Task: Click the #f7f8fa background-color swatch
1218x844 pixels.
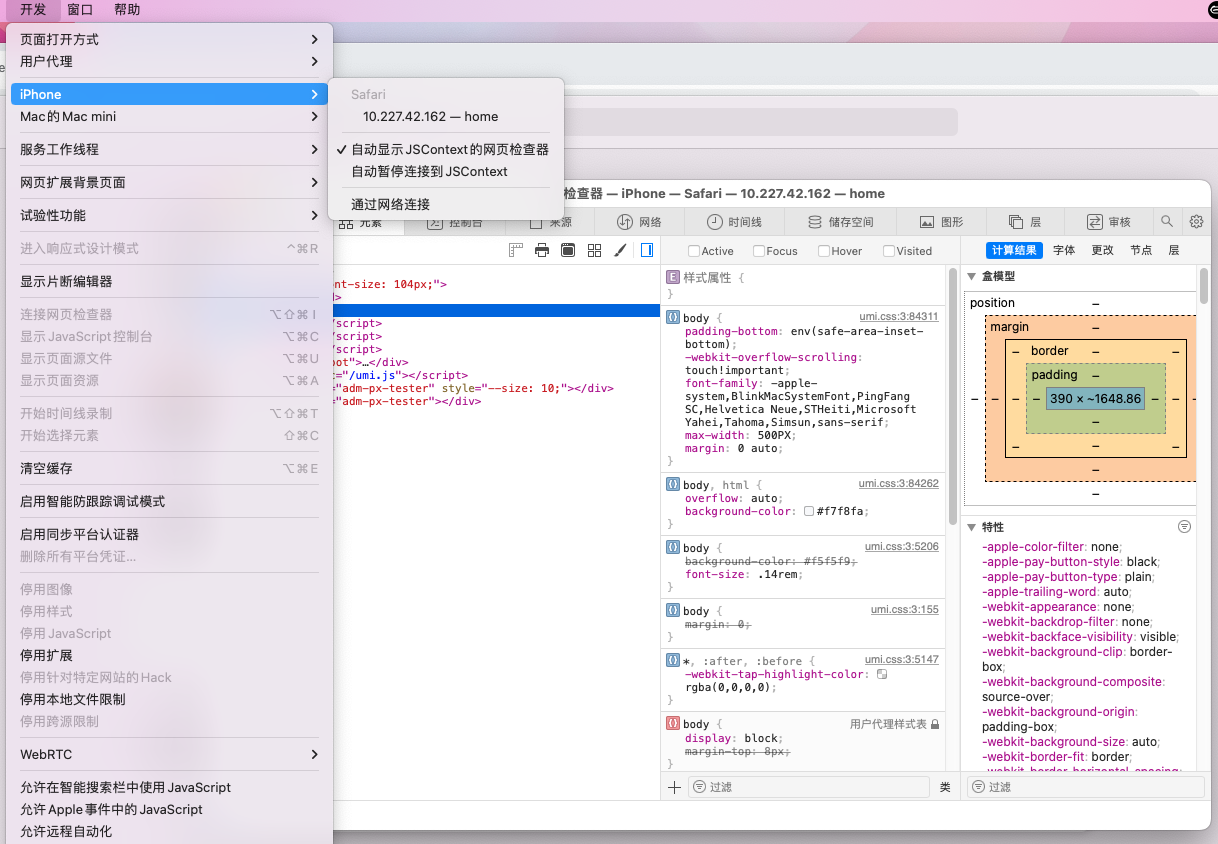Action: pyautogui.click(x=808, y=511)
